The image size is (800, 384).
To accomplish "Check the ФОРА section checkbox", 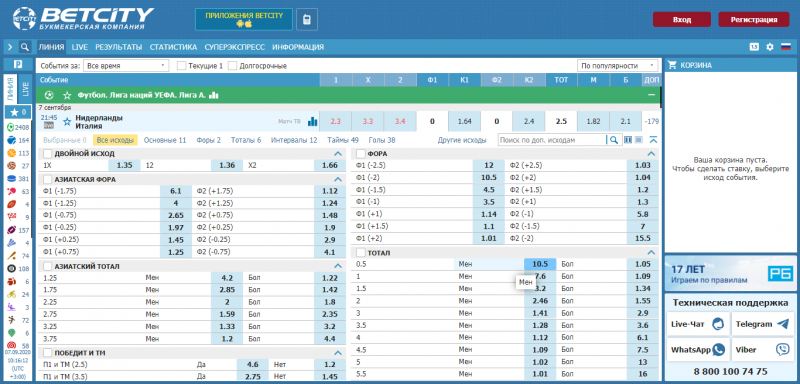I will (361, 153).
